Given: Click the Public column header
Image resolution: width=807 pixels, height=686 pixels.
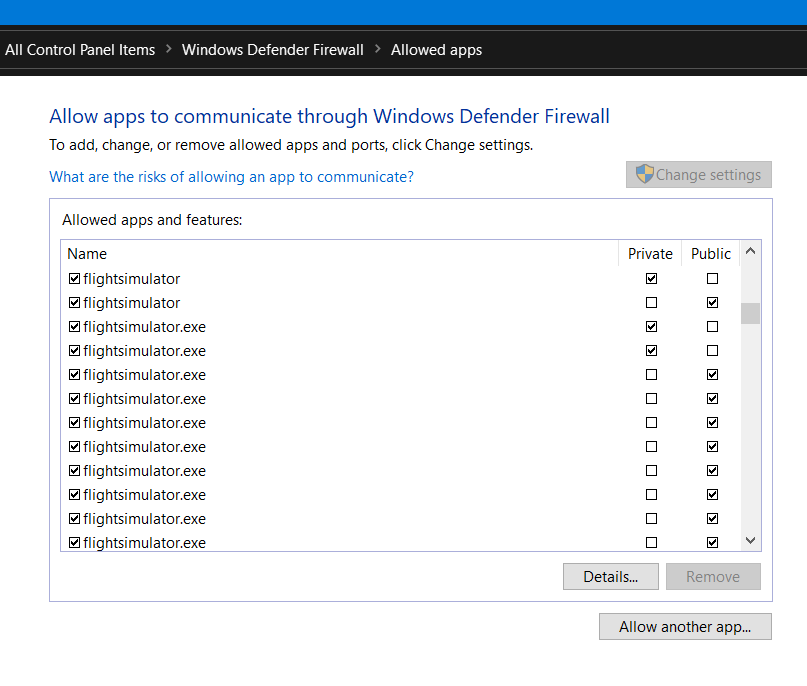Looking at the screenshot, I should (711, 254).
